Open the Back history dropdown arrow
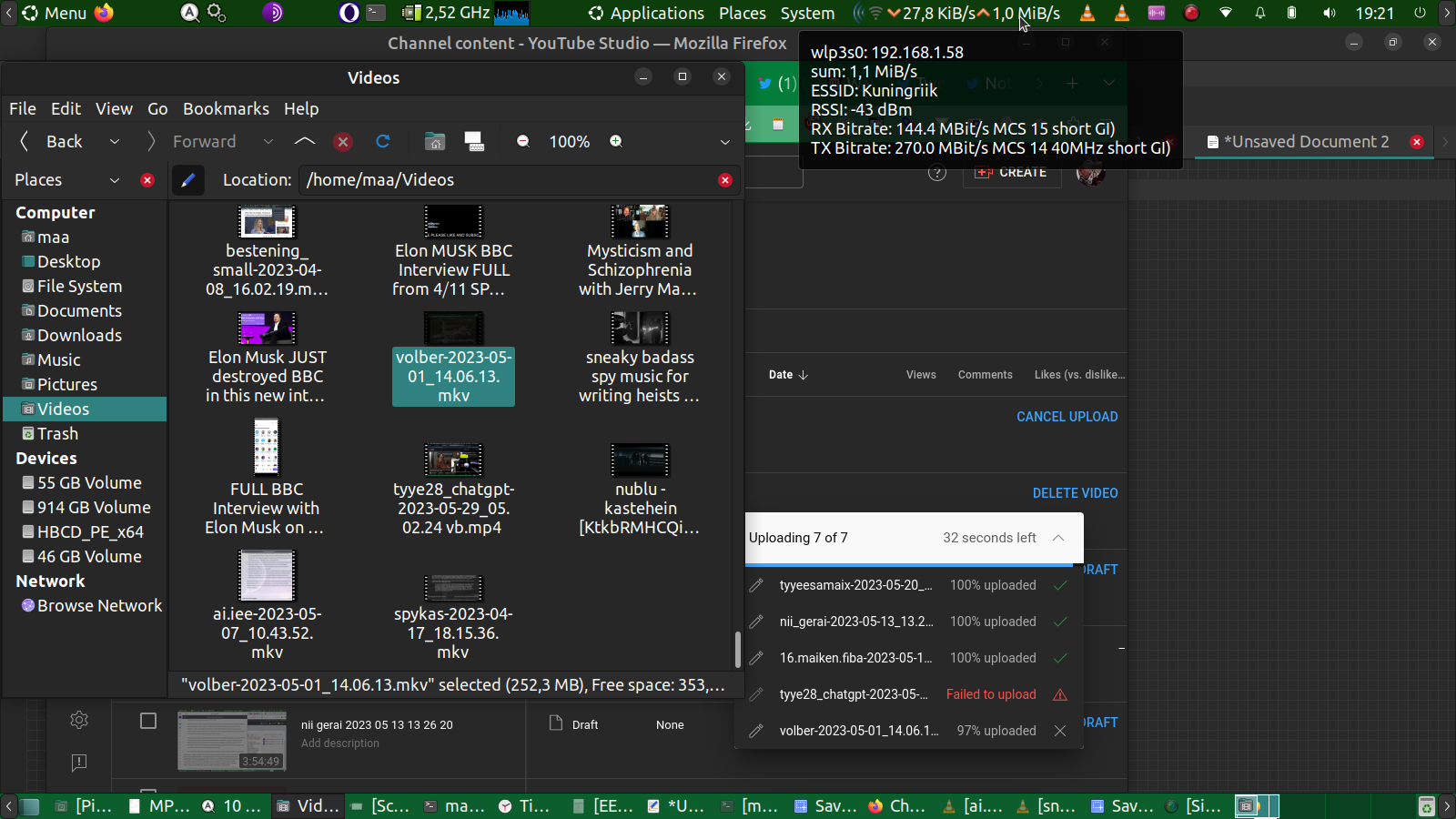Viewport: 1456px width, 819px height. 115,141
